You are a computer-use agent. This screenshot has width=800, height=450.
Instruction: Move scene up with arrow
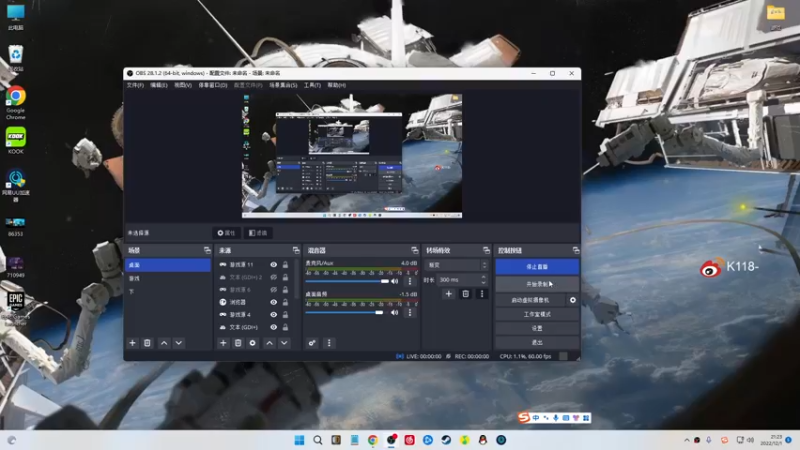point(164,343)
